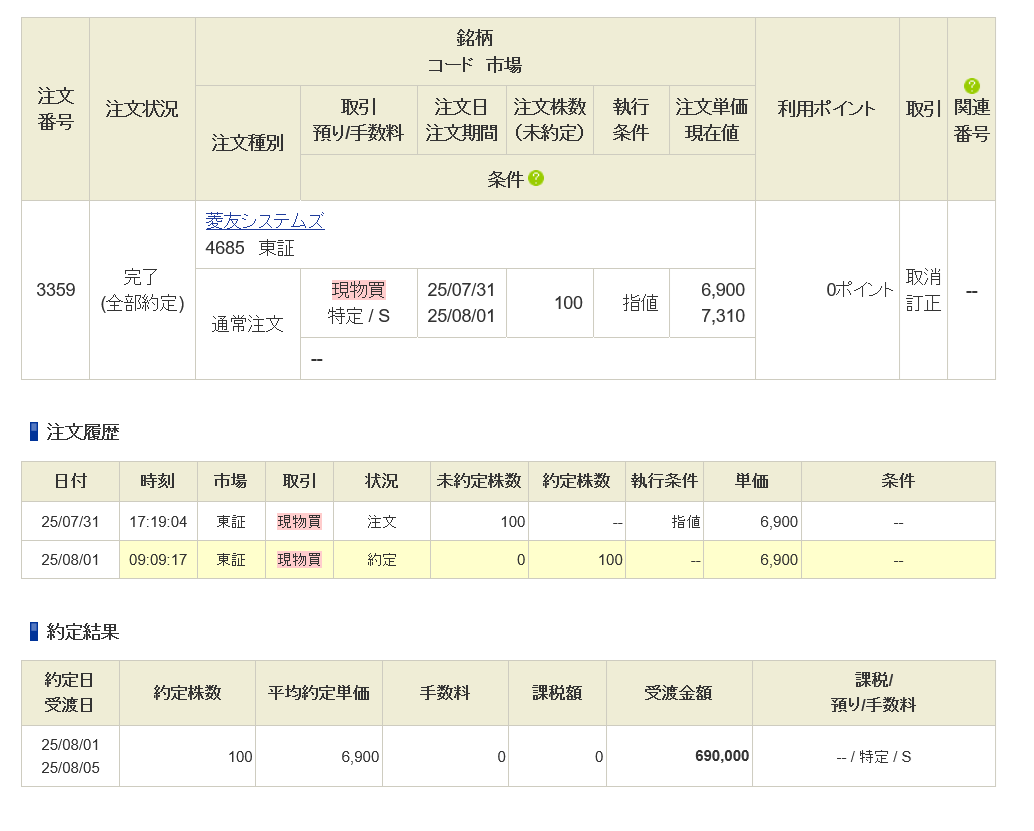Image resolution: width=1034 pixels, height=831 pixels.
Task: Click the 注文状況 column header
Action: tap(142, 108)
